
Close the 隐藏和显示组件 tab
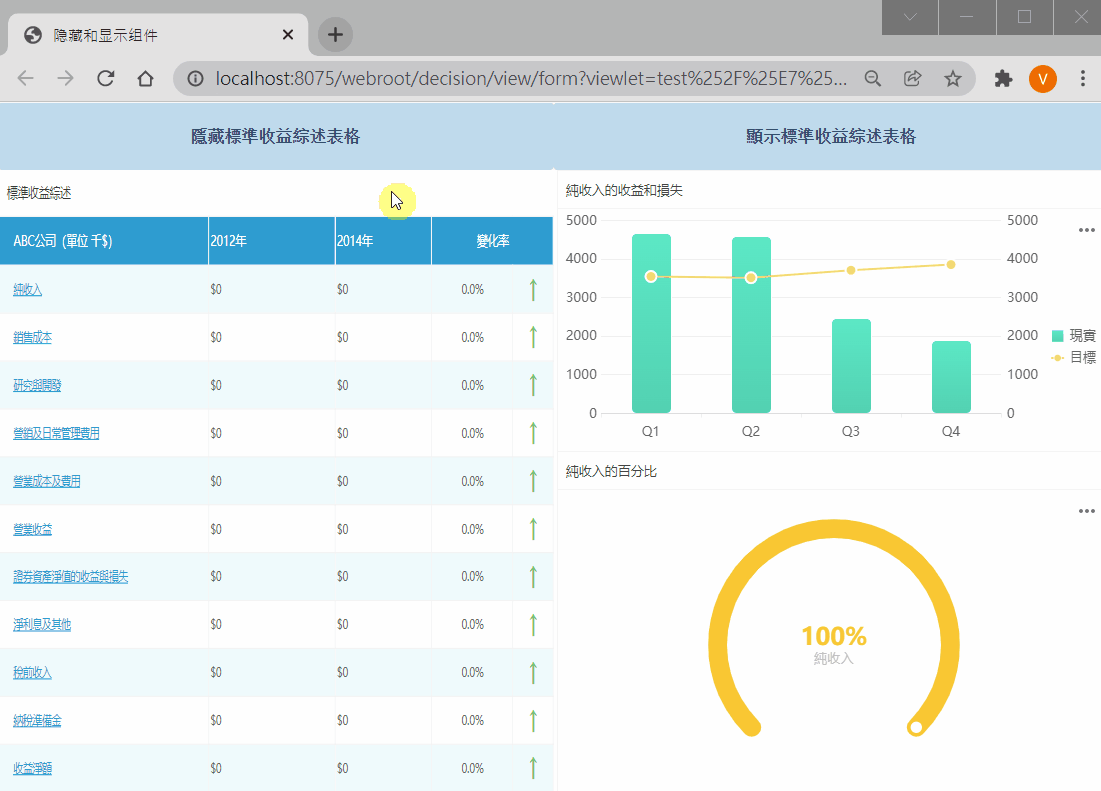click(288, 34)
